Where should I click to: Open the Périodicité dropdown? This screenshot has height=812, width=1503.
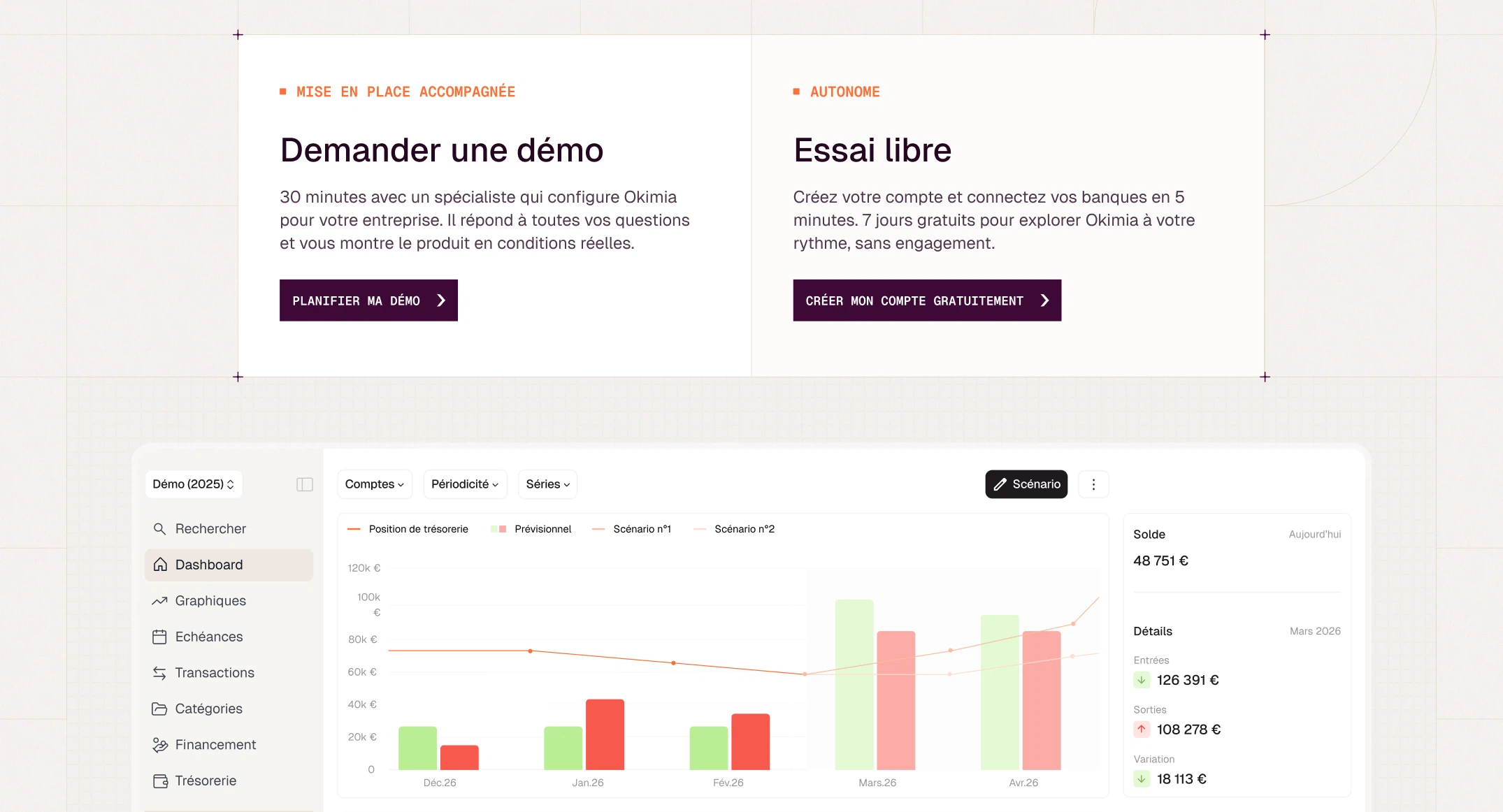coord(465,484)
